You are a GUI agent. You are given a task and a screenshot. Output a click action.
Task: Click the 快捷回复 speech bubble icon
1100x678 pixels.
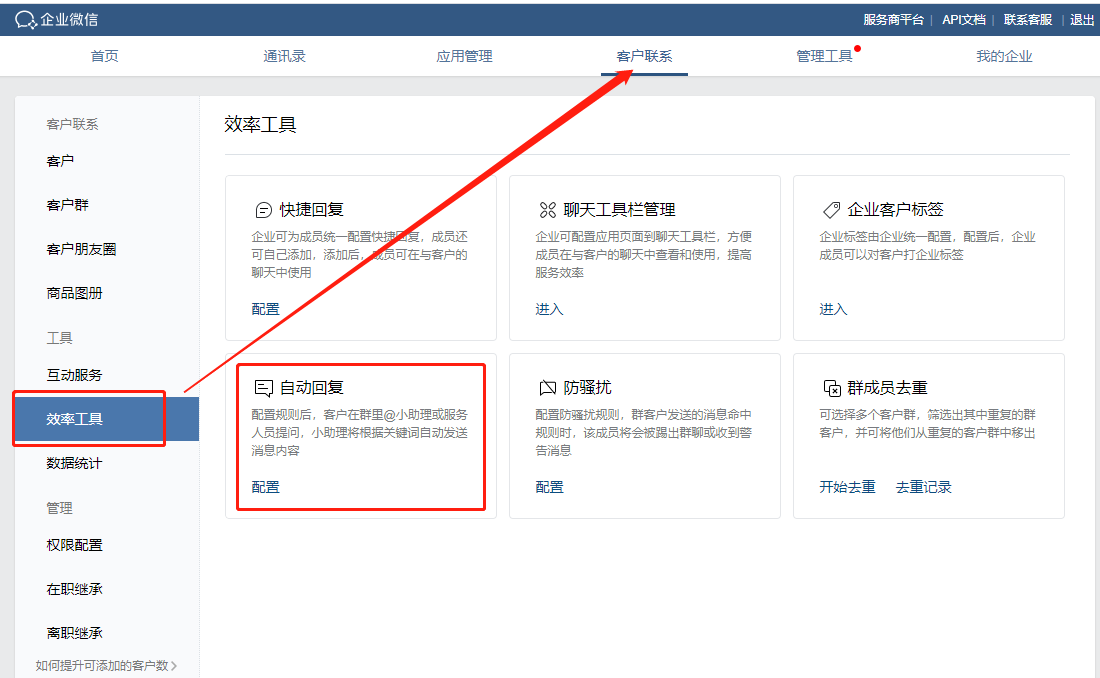click(263, 210)
